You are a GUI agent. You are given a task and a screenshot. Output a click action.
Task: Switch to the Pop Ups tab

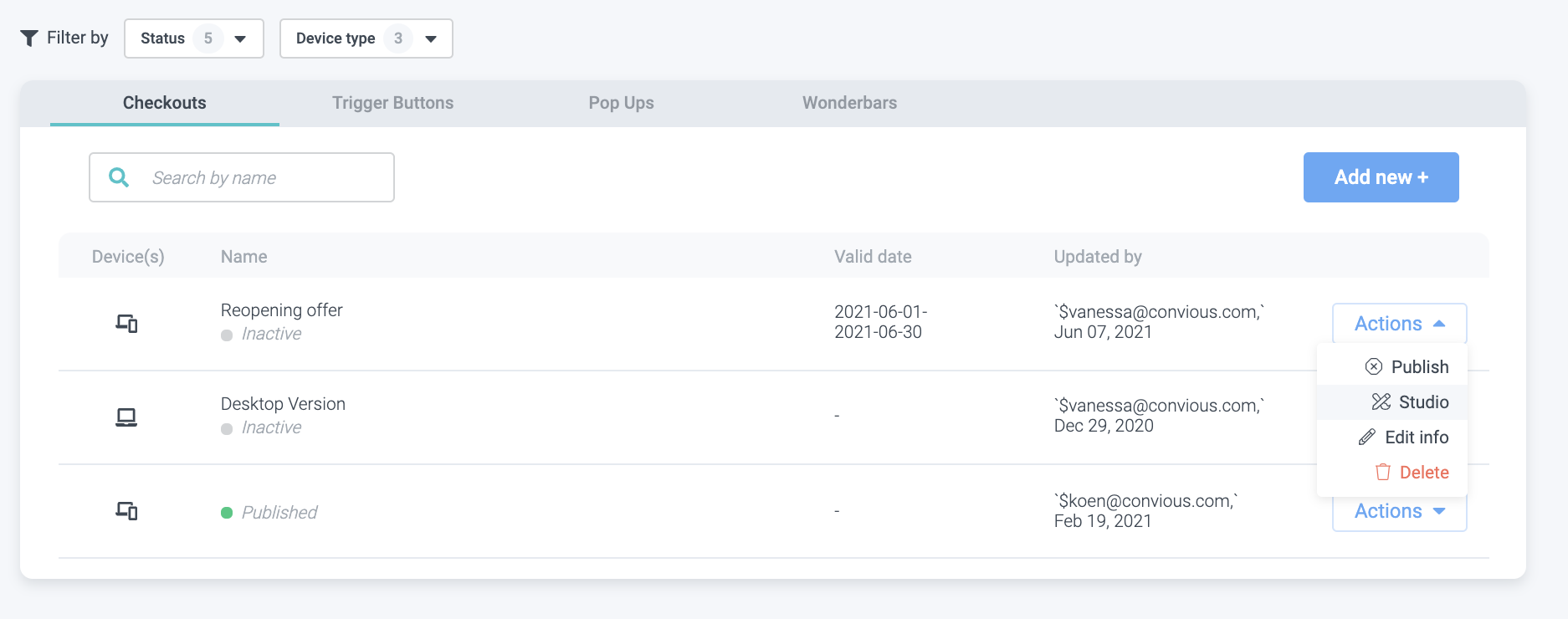(x=621, y=103)
